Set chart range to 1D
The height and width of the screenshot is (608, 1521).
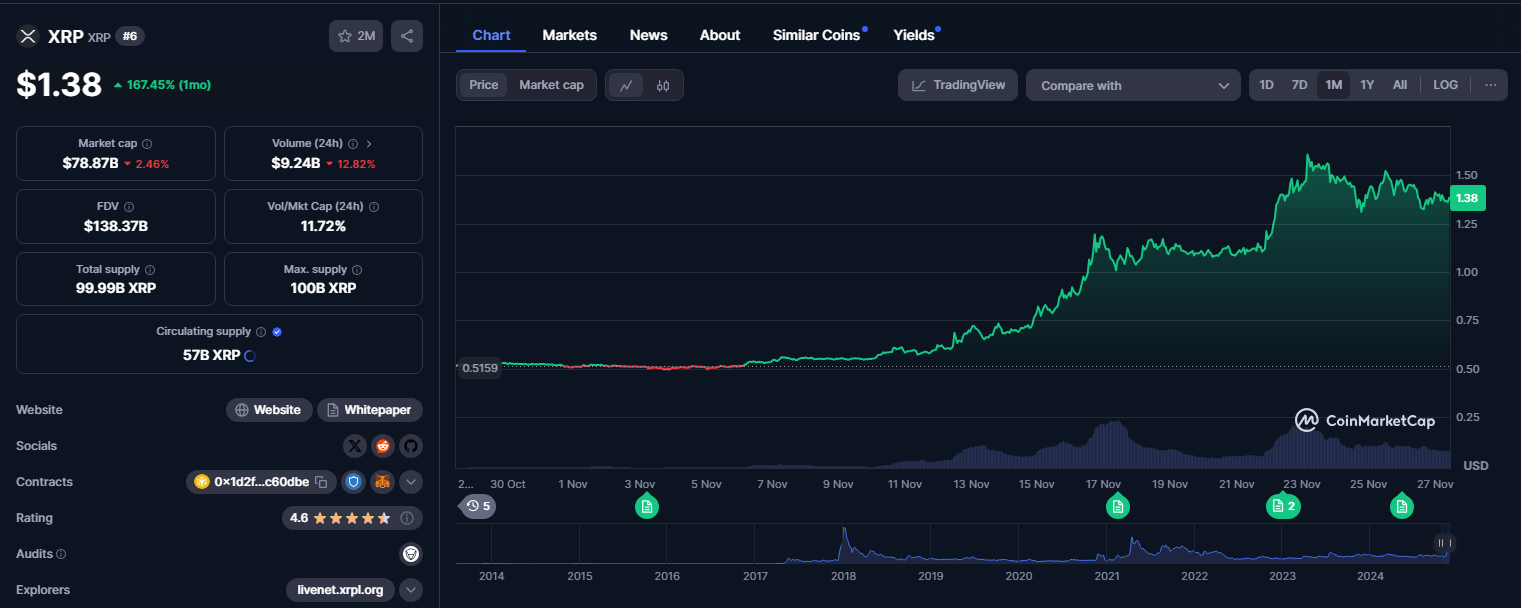pos(1266,85)
